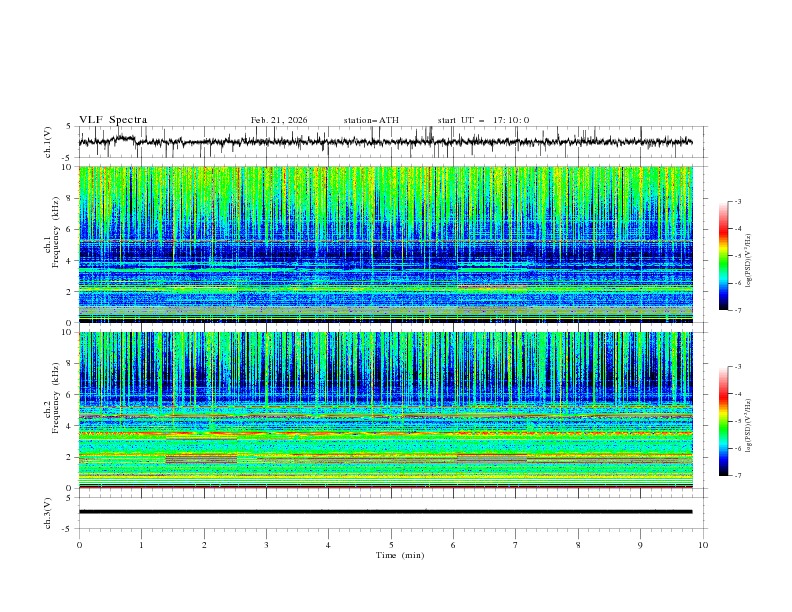
Task: Click the time axis tick label "7"
Action: [x=516, y=545]
